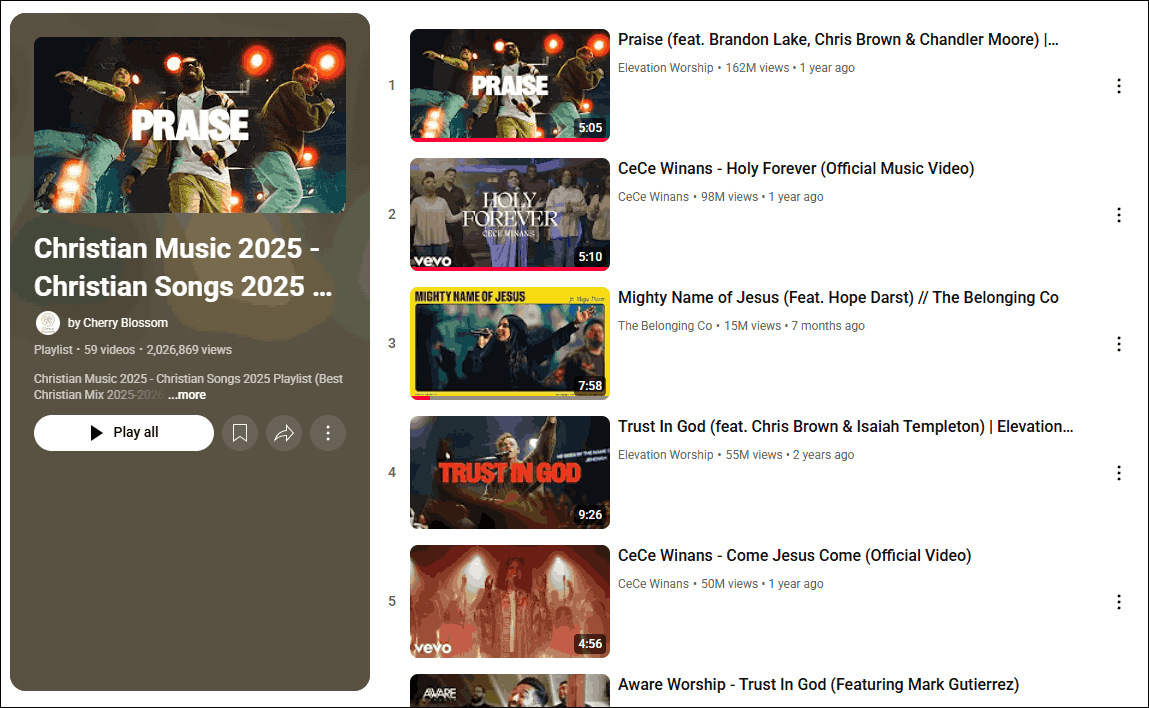
Task: Click the Praise video thumbnail in list
Action: pyautogui.click(x=509, y=85)
